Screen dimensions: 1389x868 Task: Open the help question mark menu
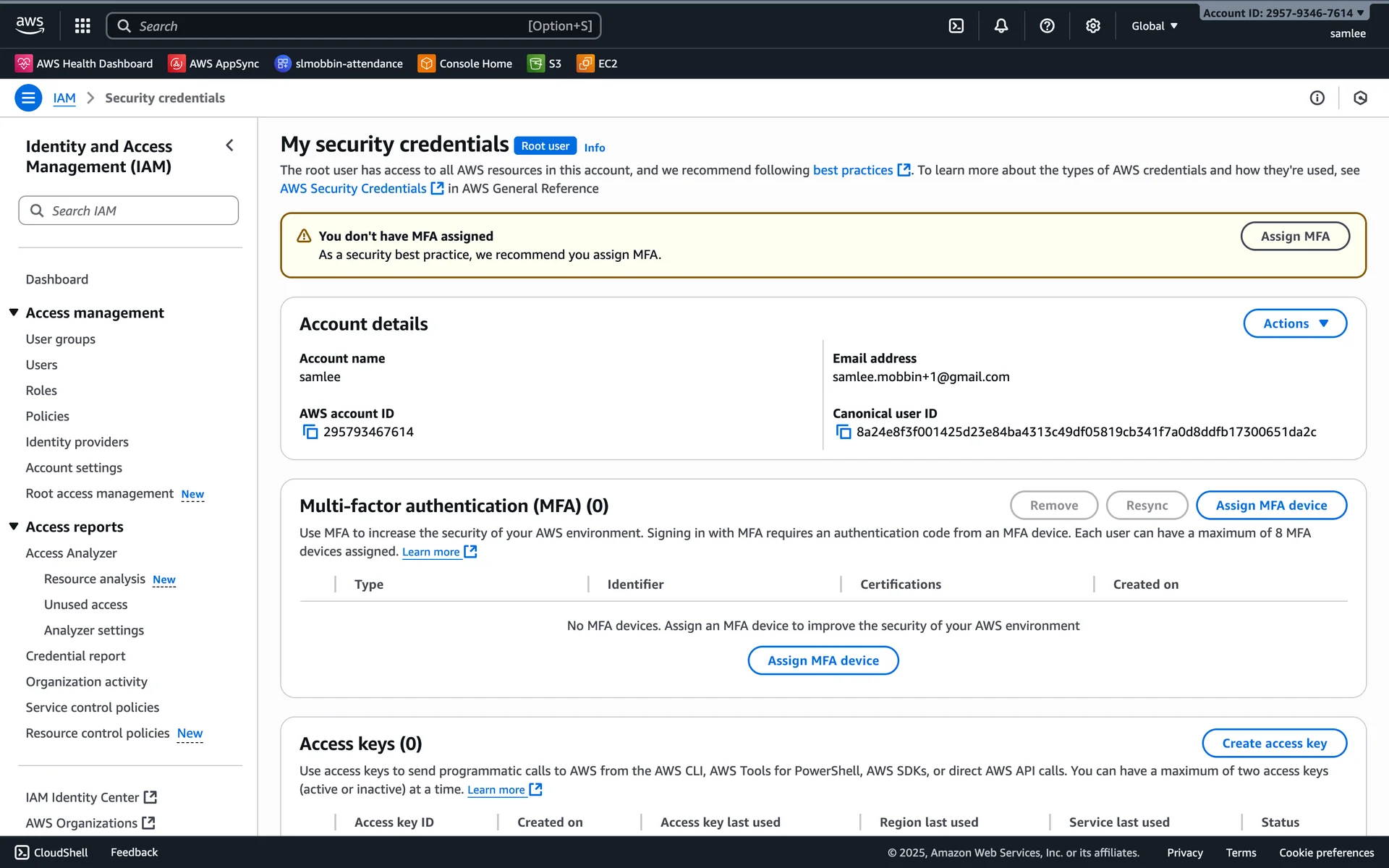[1046, 26]
